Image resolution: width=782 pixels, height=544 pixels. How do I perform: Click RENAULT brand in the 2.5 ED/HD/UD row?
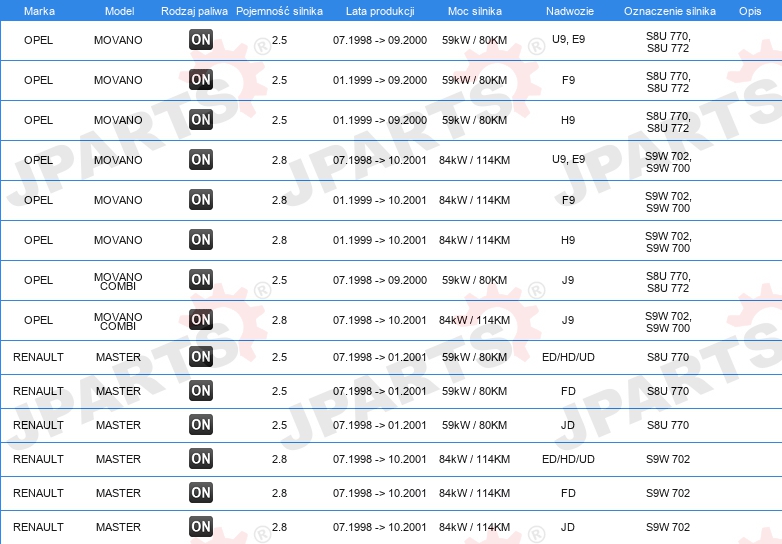point(38,357)
